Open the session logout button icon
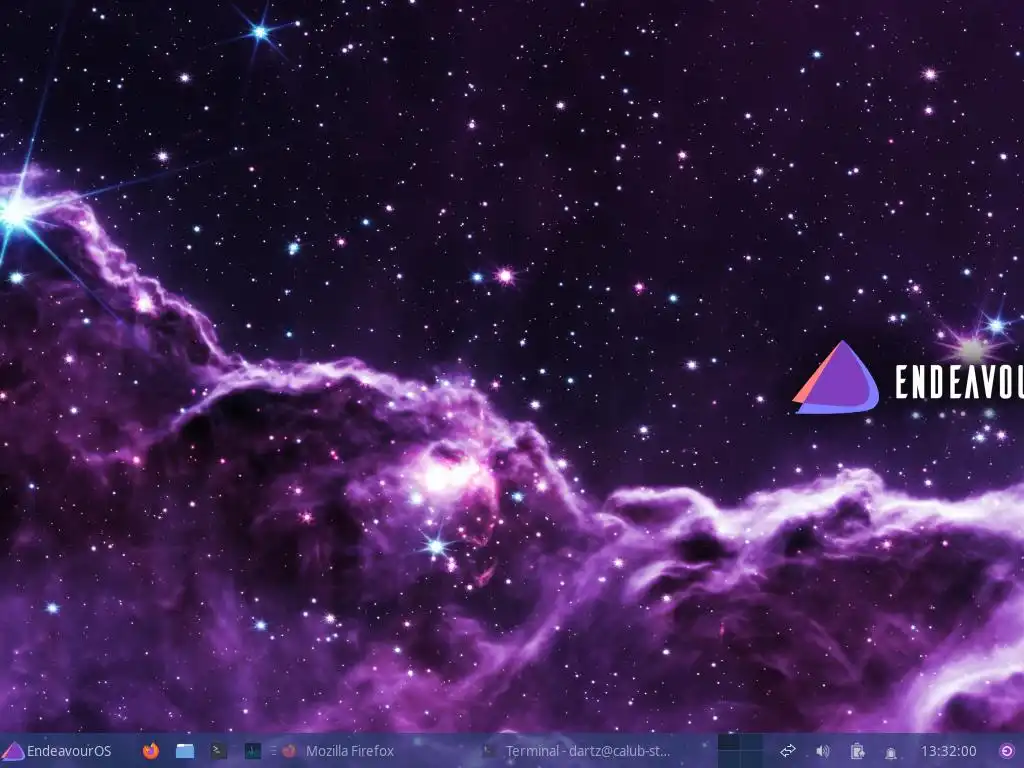The height and width of the screenshot is (768, 1024). point(1008,751)
